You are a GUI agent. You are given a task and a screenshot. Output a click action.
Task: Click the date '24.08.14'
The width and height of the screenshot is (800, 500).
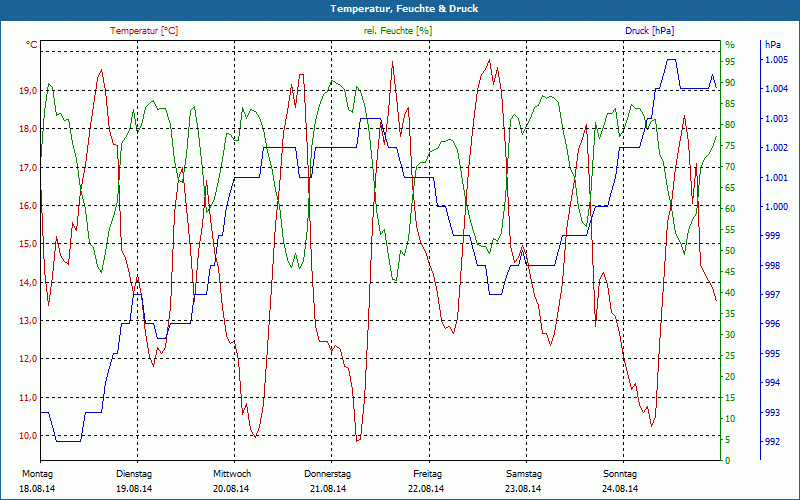coord(620,489)
